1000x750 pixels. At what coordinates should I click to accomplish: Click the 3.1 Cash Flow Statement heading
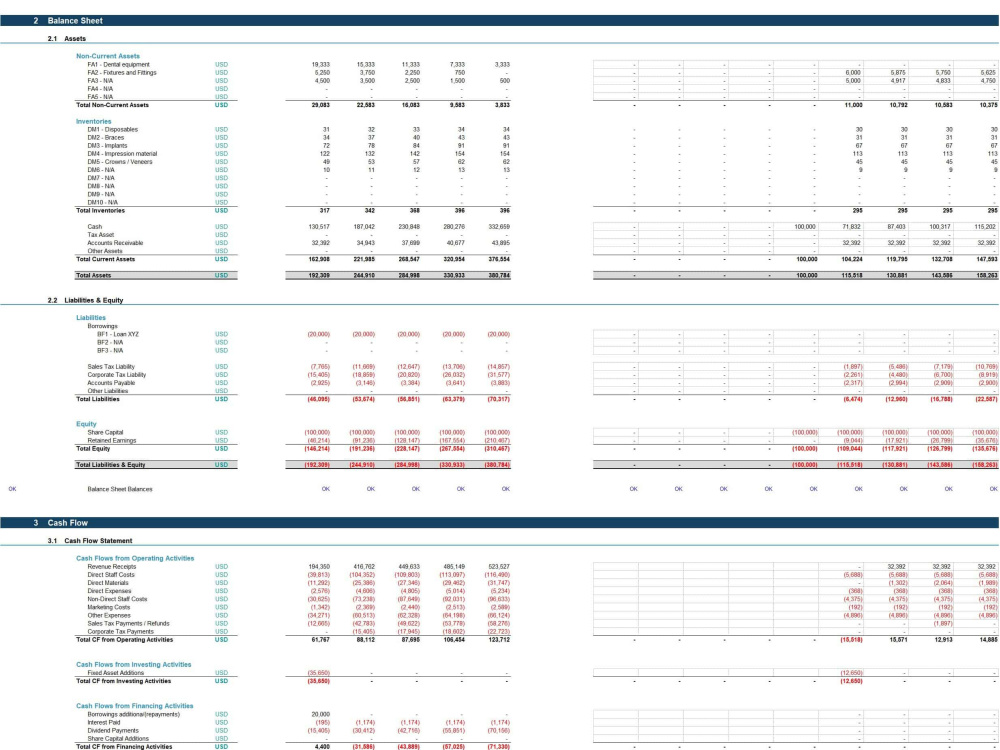coord(90,541)
